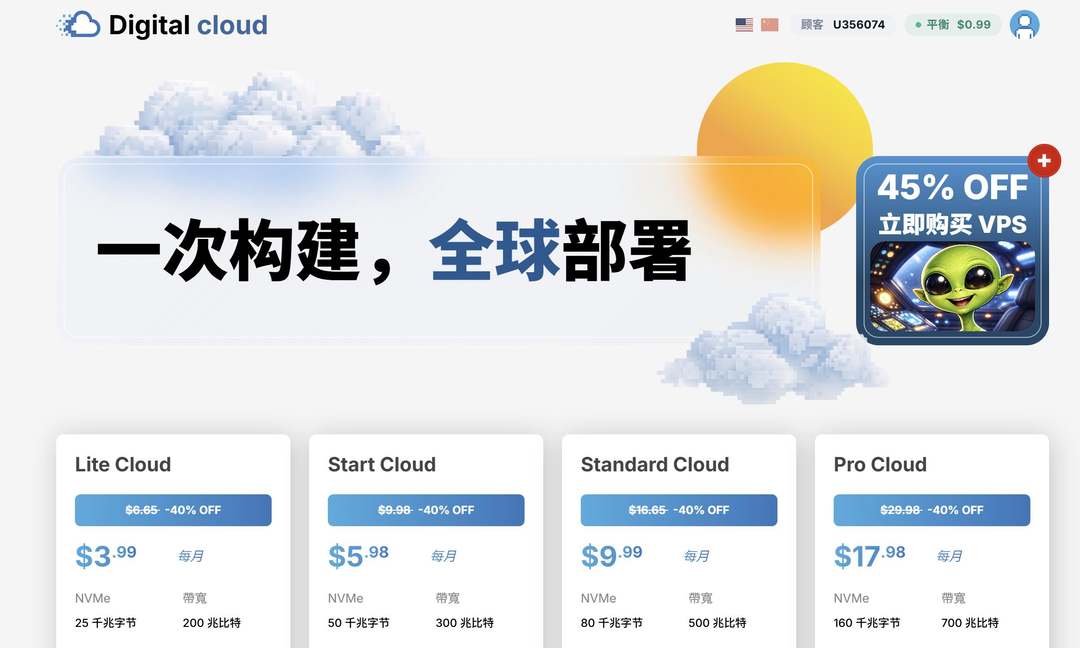Open the user avatar profile icon
This screenshot has width=1080, height=648.
coord(1024,24)
